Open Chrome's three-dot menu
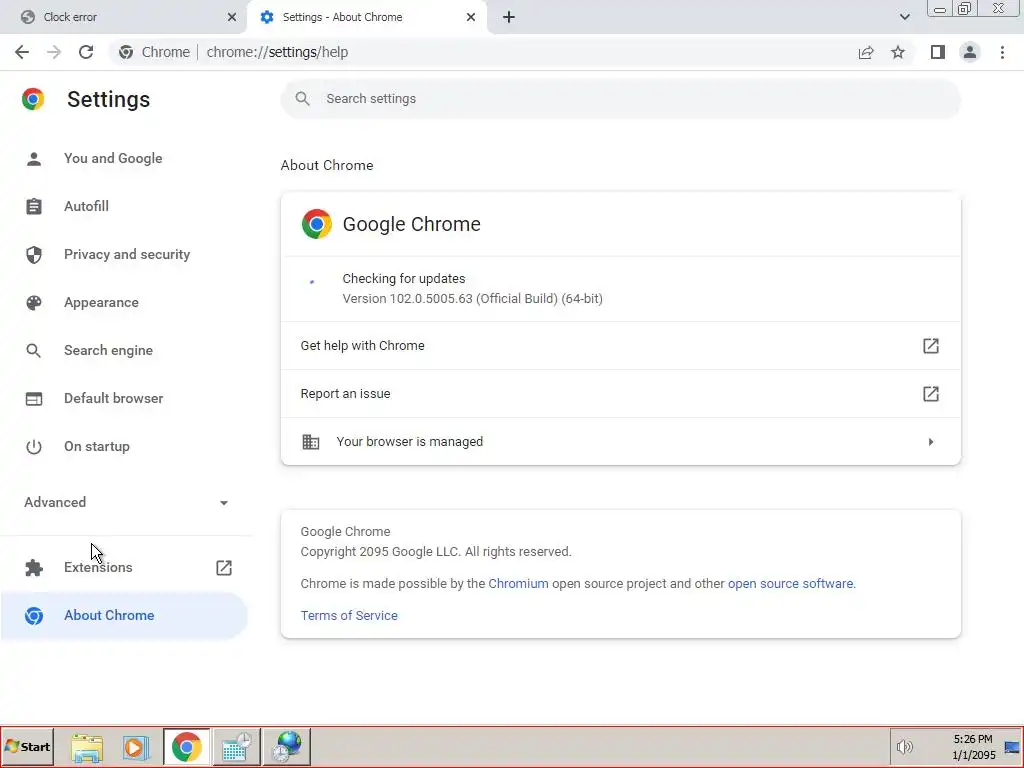 coord(1002,52)
